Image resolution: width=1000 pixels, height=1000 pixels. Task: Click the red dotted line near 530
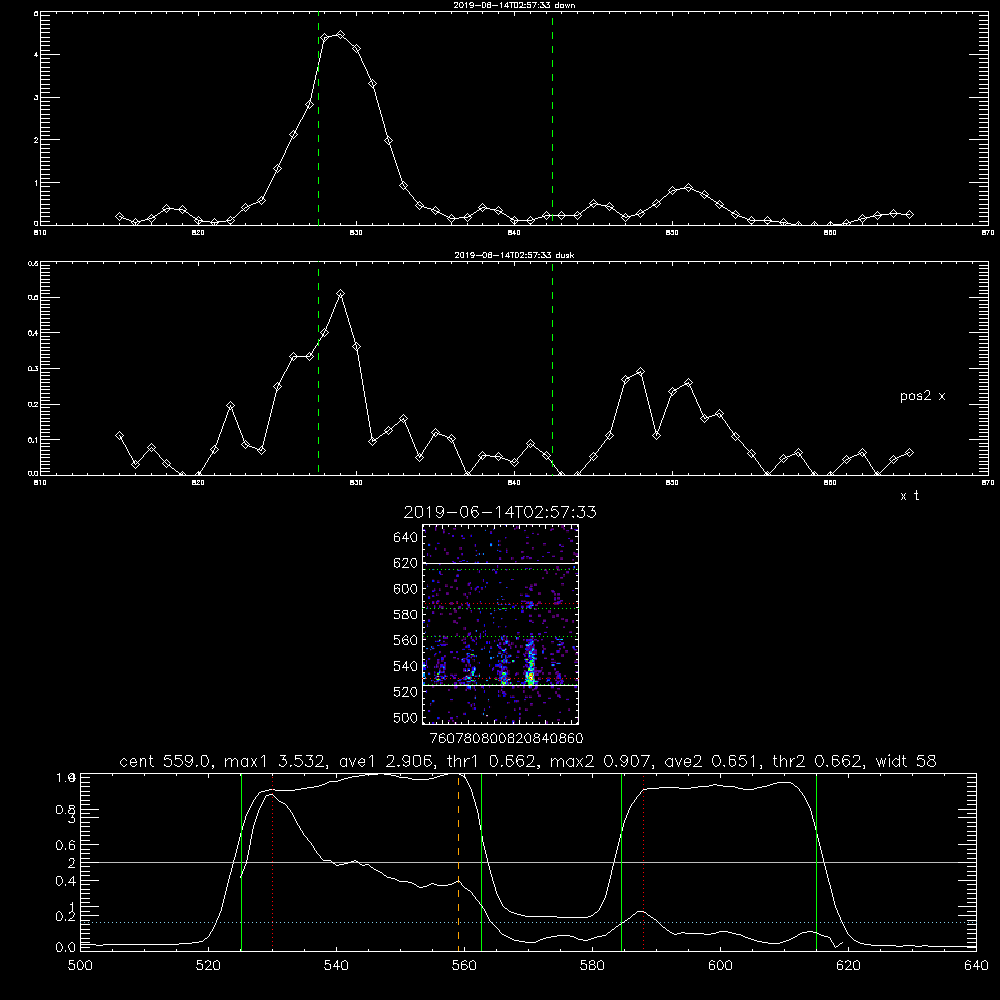click(x=273, y=861)
